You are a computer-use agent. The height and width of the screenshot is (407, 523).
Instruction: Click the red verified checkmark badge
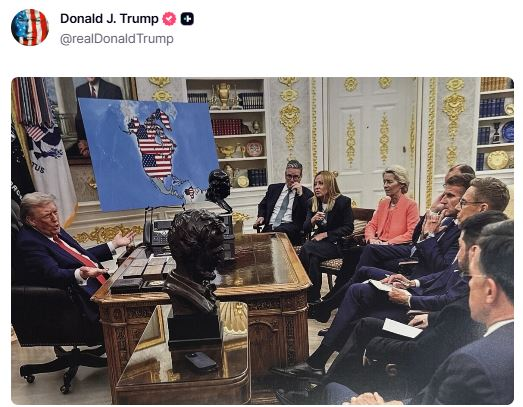(169, 19)
